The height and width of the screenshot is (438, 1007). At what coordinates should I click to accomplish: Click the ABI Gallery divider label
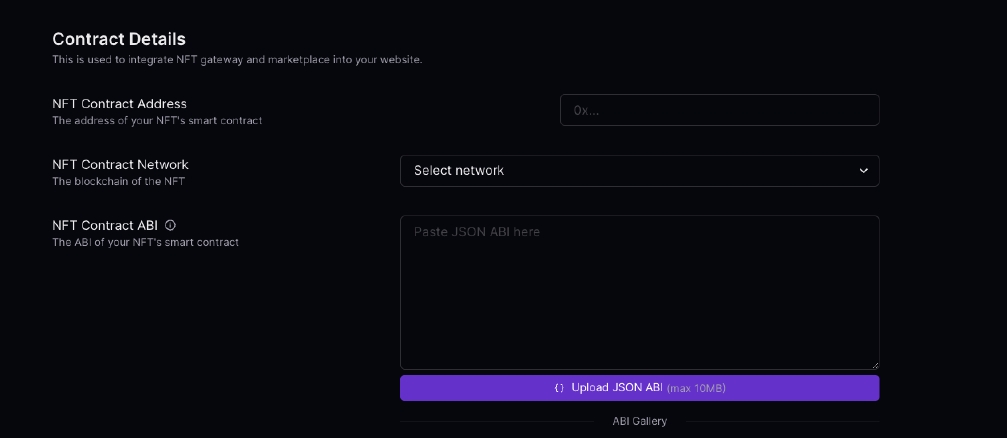[x=639, y=421]
